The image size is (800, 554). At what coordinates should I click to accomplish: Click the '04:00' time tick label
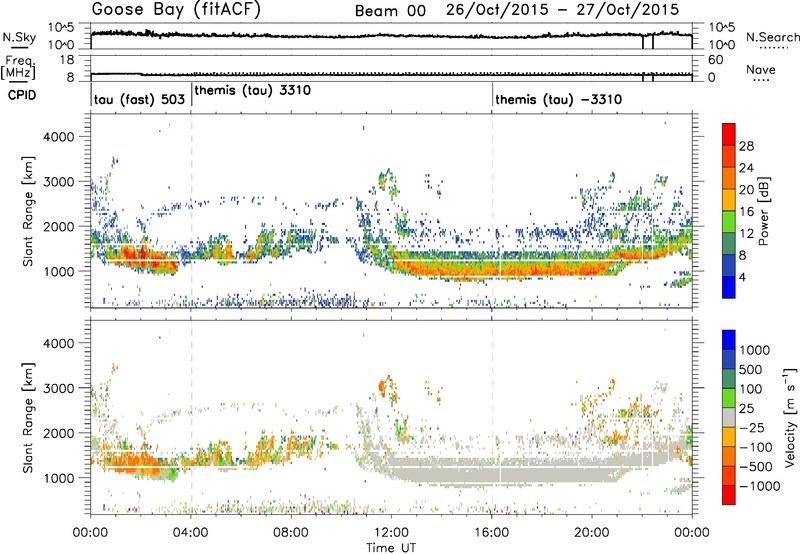(191, 533)
